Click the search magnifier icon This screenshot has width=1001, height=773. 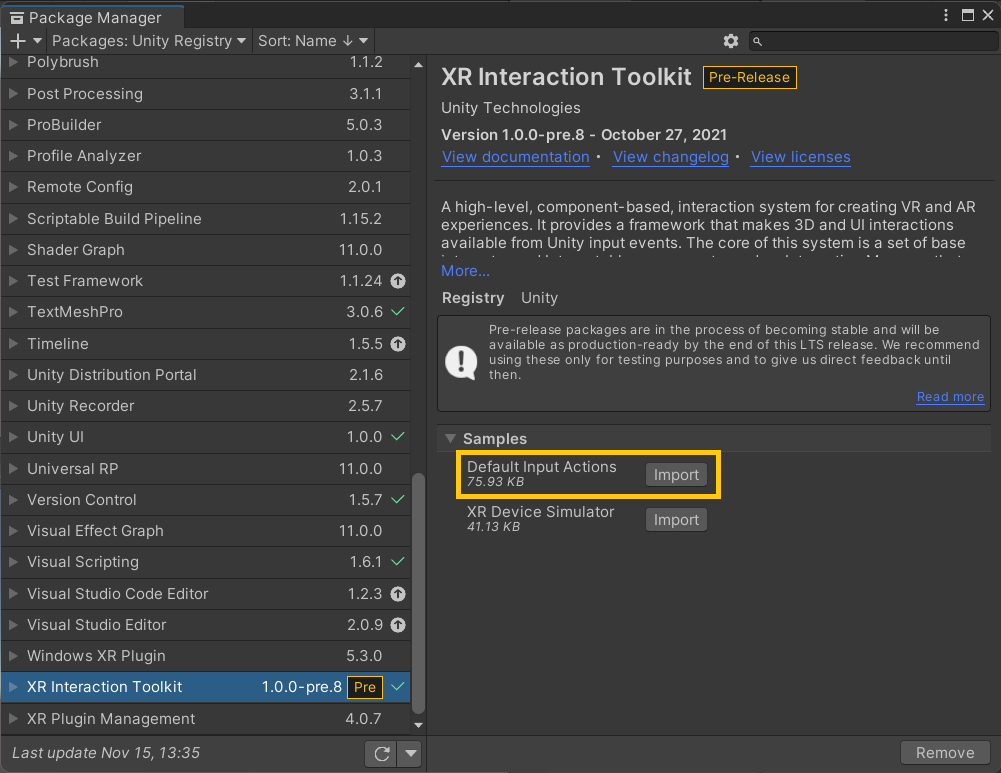click(x=757, y=41)
